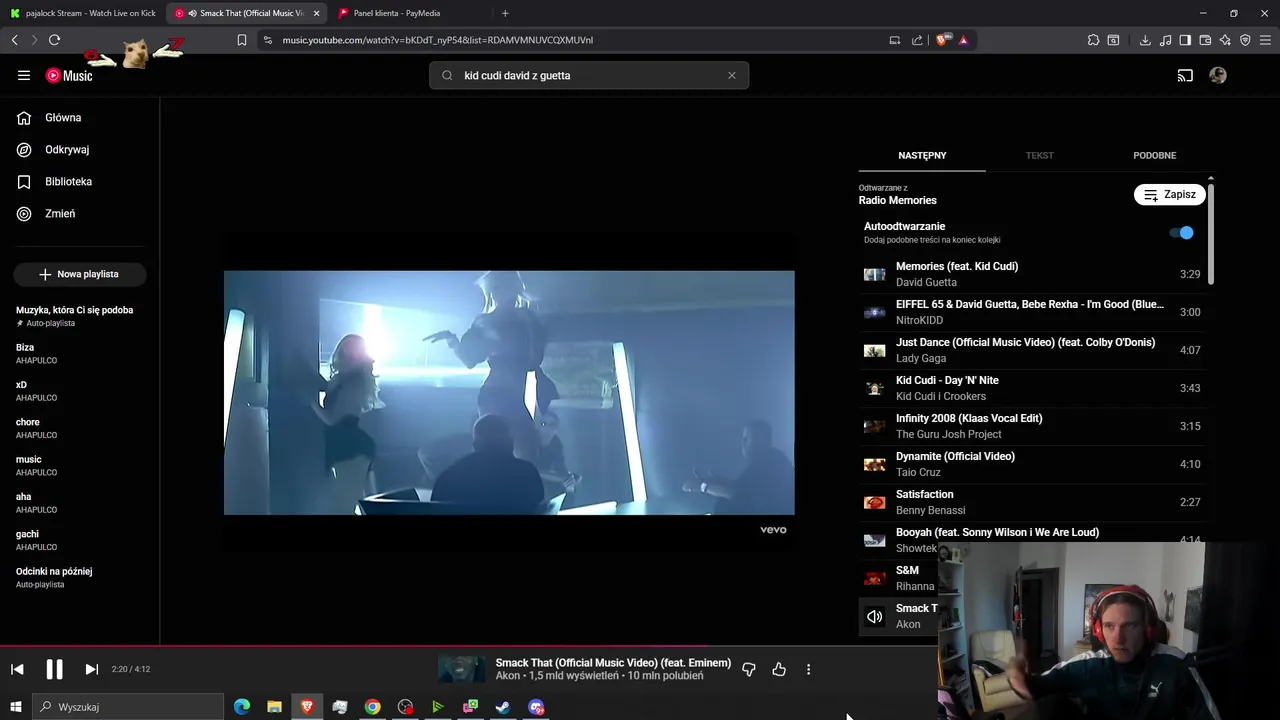Click the YouTube Music logo
This screenshot has width=1280, height=720.
point(69,75)
